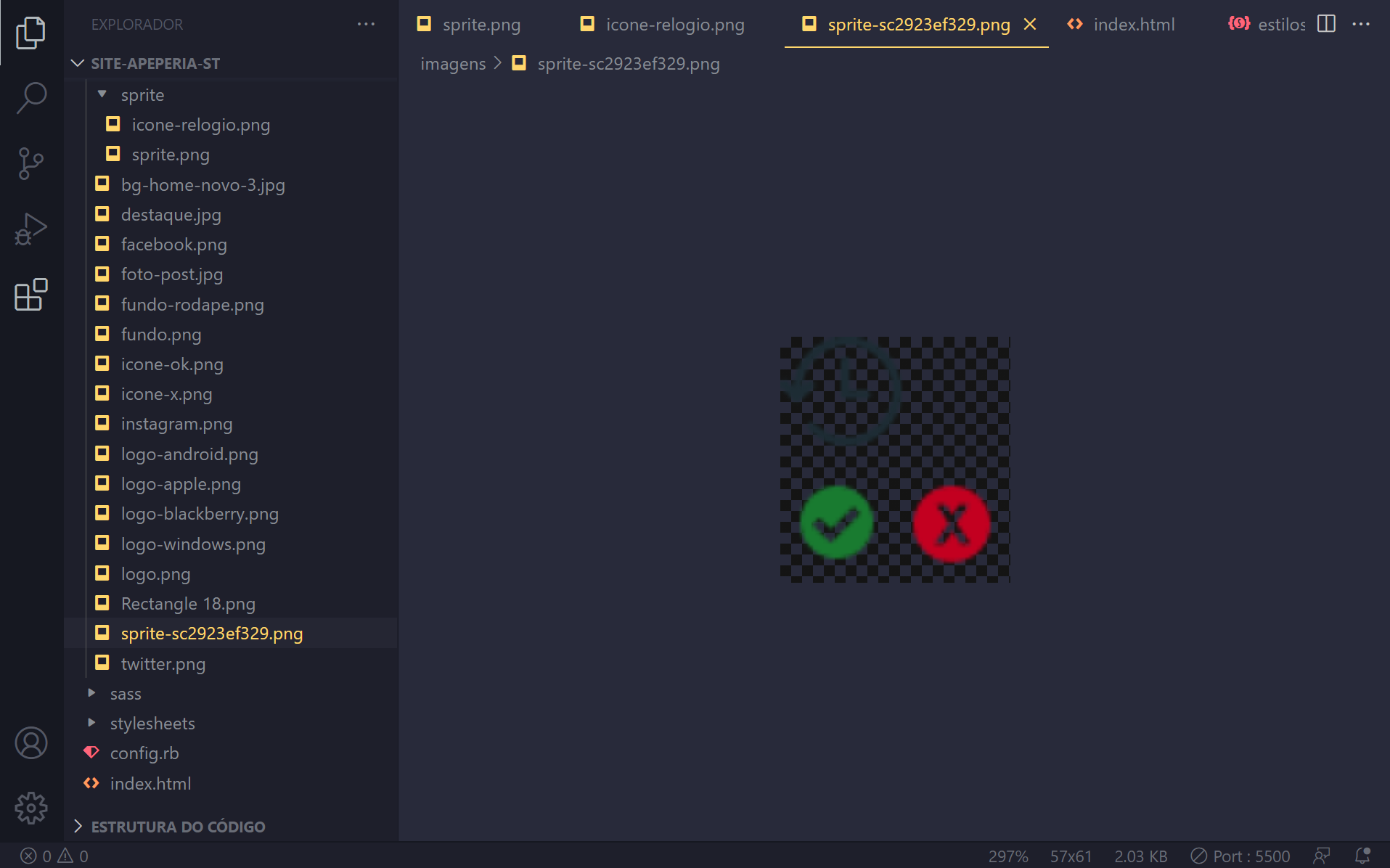Open destaque.jpg file
Viewport: 1390px width, 868px height.
tap(171, 215)
